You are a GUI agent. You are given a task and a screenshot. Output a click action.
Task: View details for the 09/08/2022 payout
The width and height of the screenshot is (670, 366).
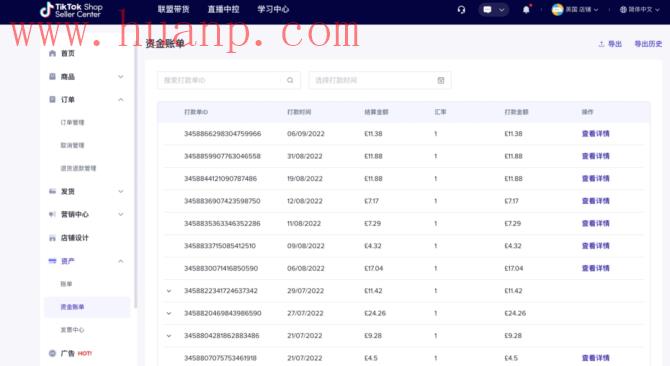(x=596, y=246)
